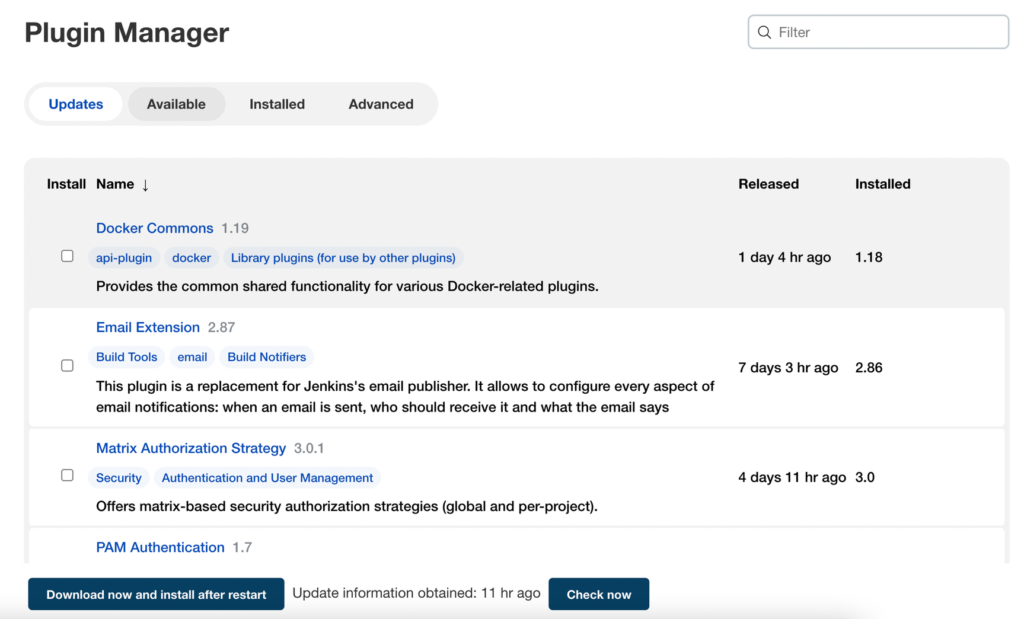
Task: Click the Matrix Authorization description text
Action: pos(347,506)
